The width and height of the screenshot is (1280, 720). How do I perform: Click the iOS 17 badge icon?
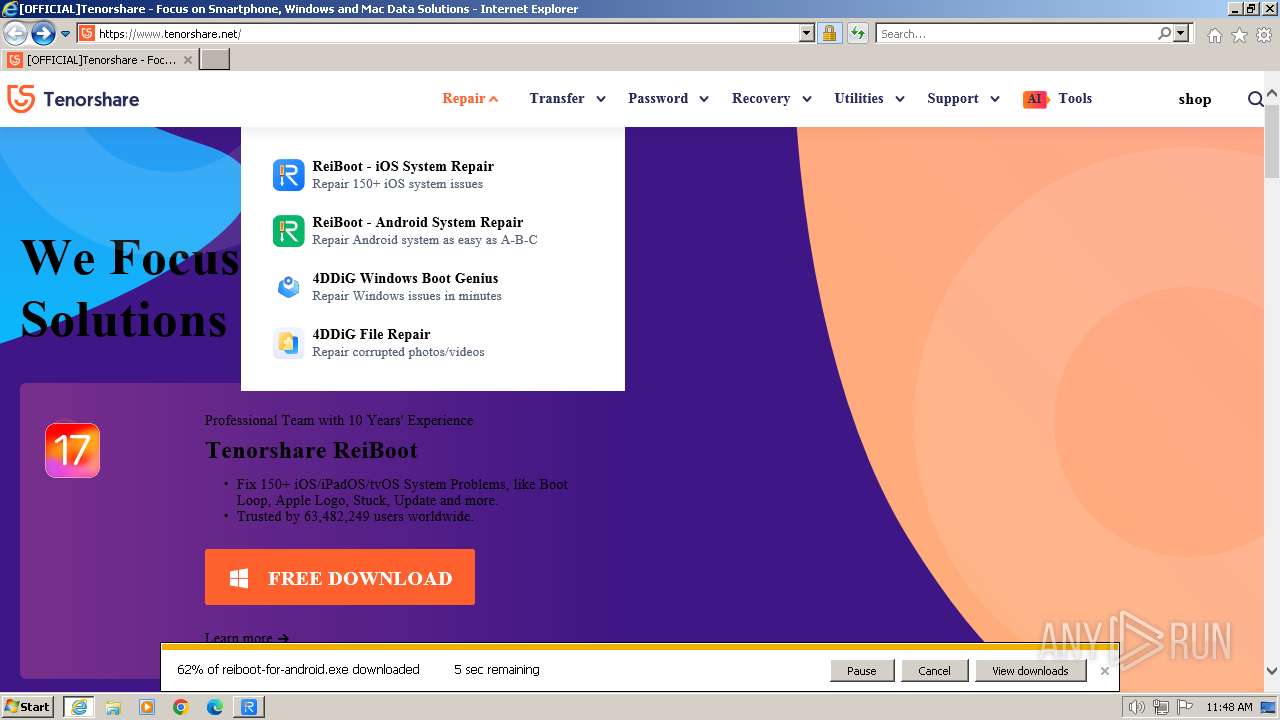(72, 450)
